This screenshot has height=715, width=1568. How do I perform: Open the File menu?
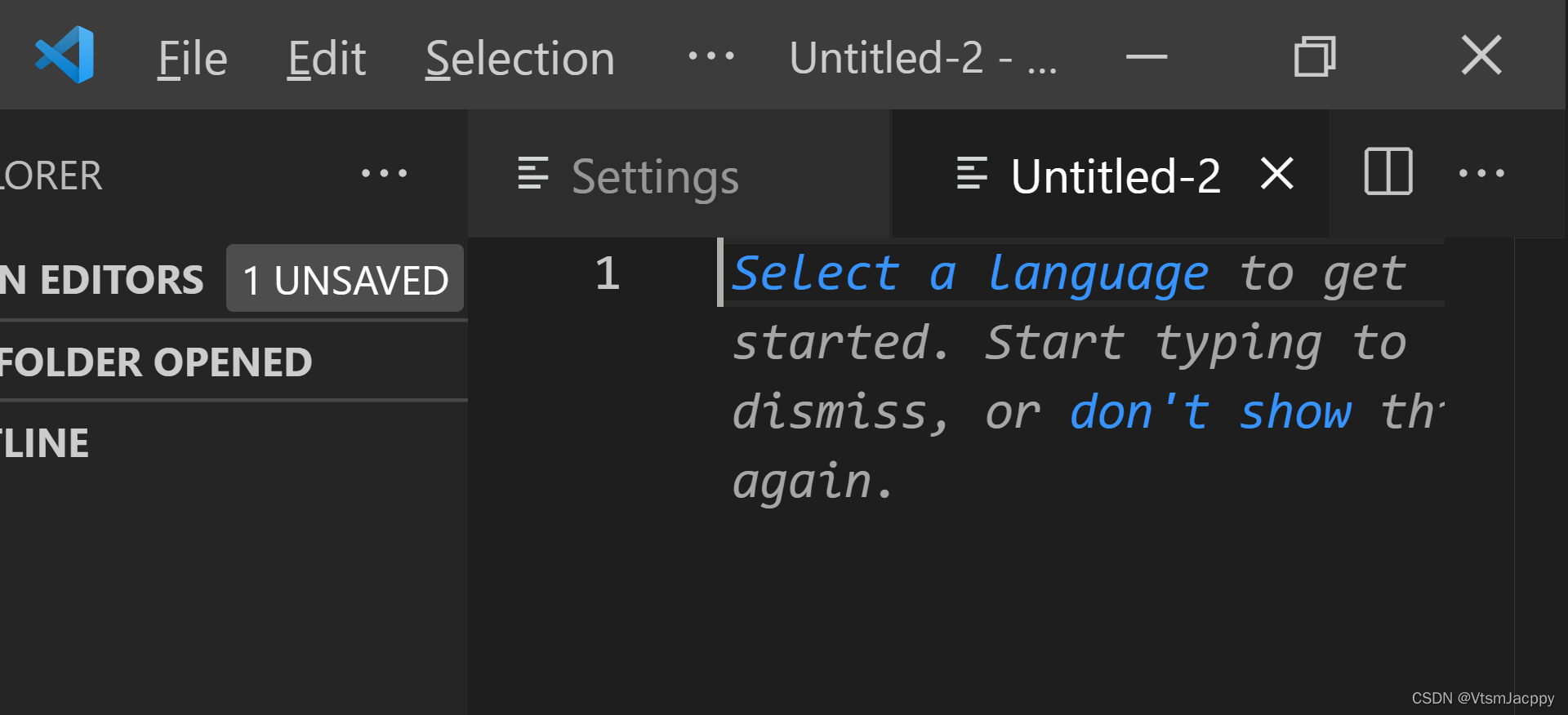pos(192,59)
